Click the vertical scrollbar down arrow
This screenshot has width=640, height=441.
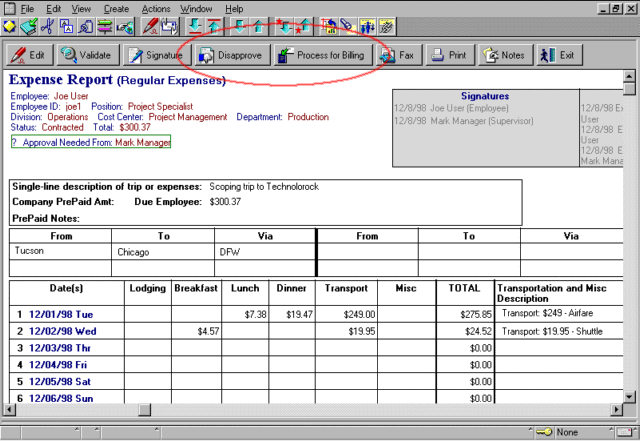(x=629, y=396)
